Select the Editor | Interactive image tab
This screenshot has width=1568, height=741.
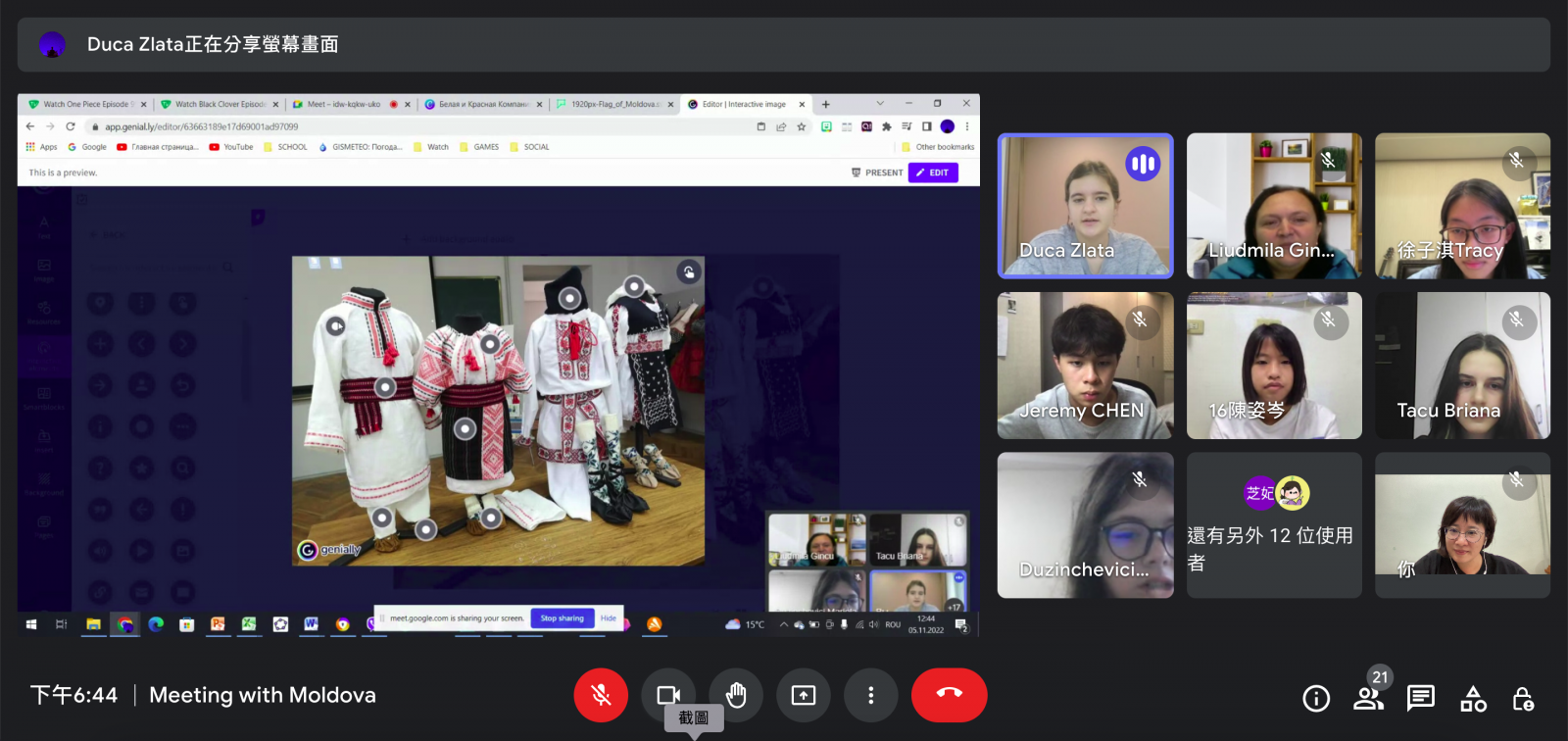(x=743, y=104)
